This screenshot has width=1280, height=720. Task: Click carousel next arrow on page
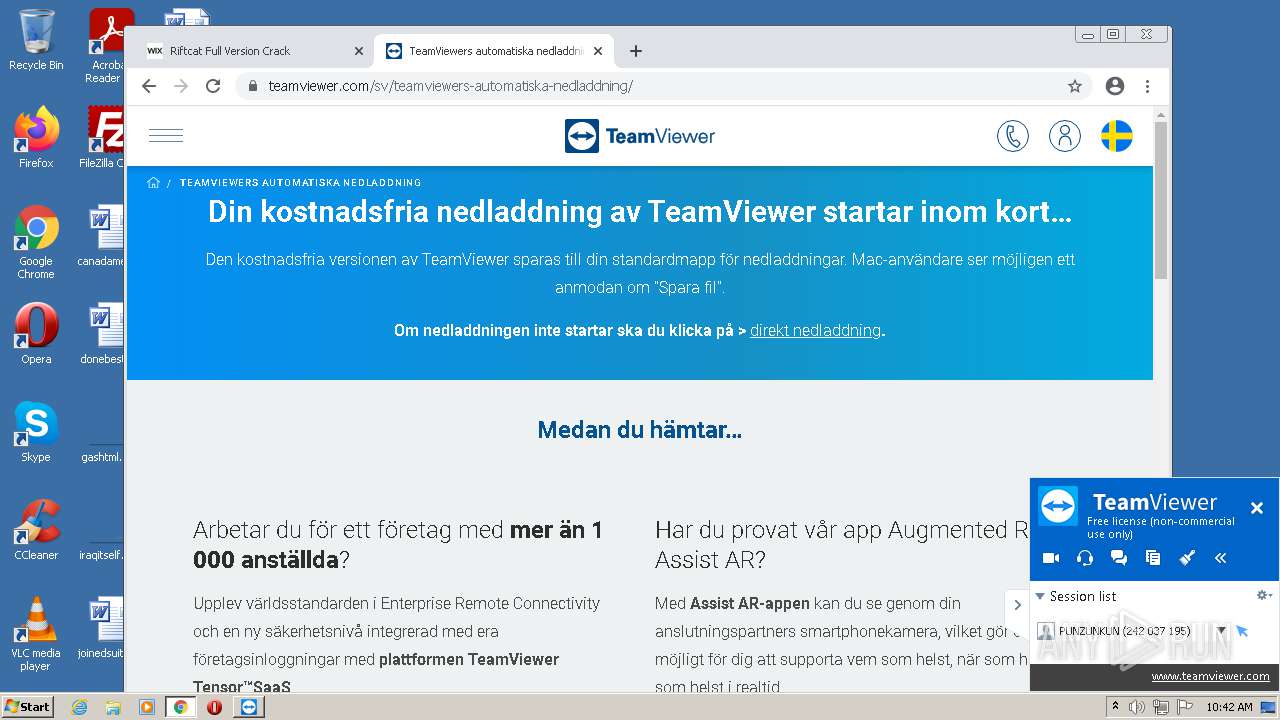[x=1018, y=604]
